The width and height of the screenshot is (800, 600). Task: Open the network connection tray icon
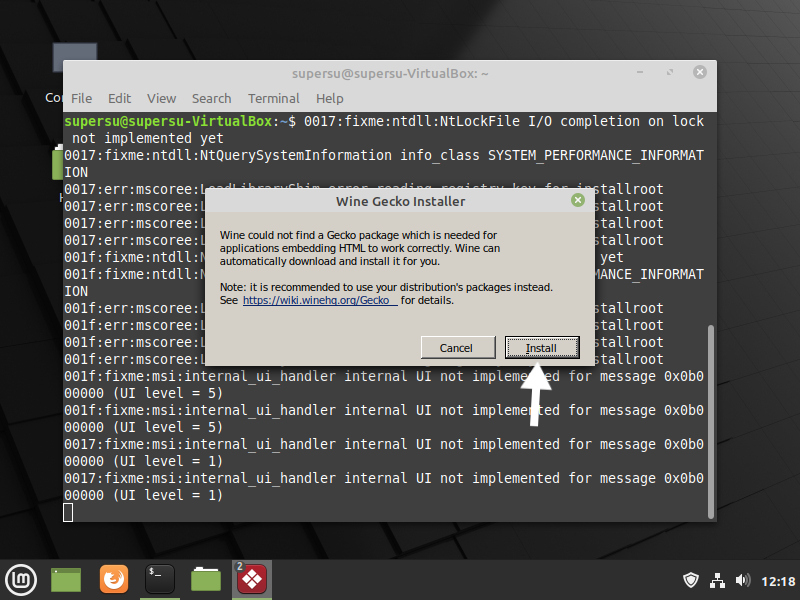tap(717, 581)
